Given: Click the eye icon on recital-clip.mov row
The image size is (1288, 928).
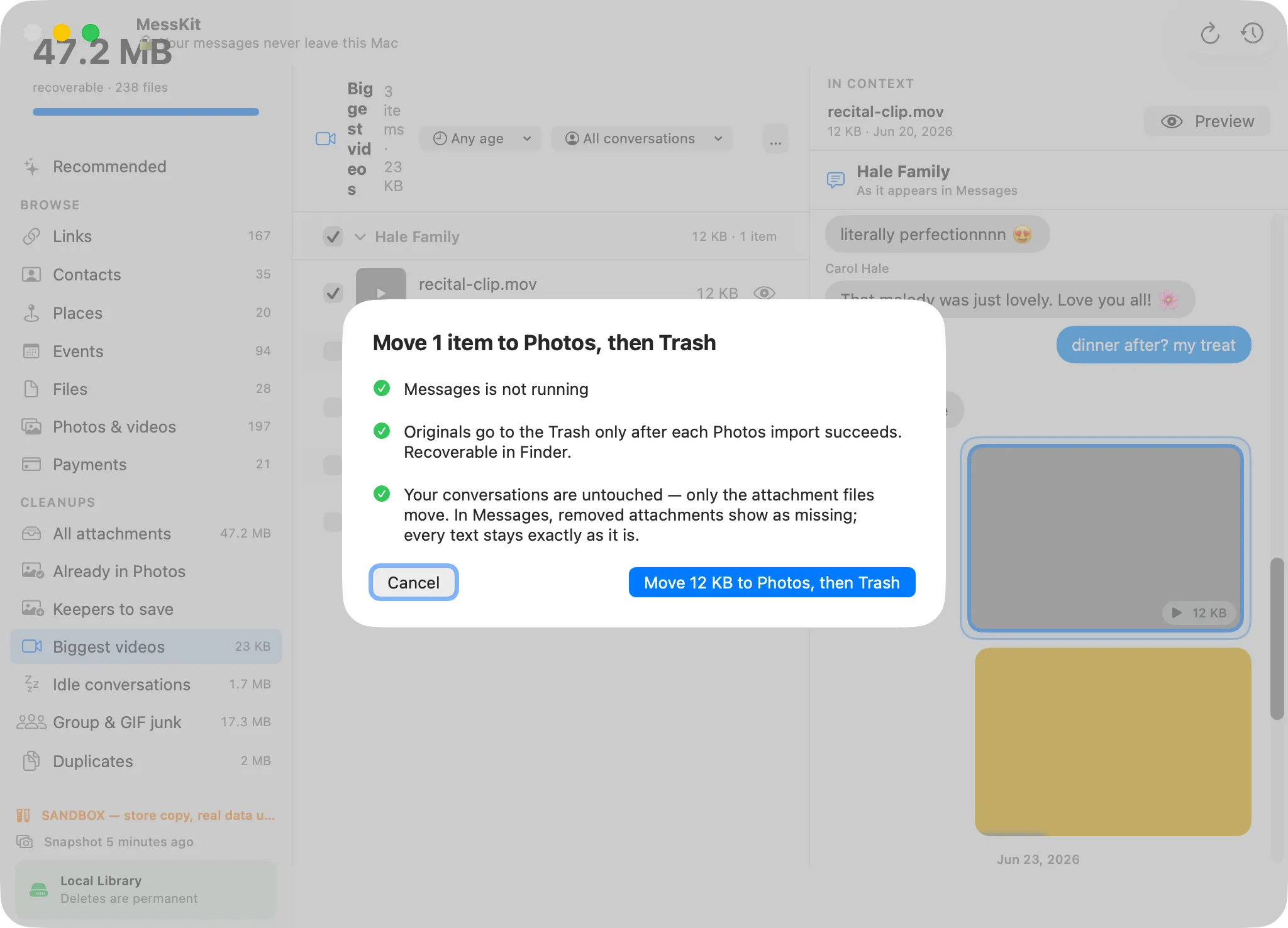Looking at the screenshot, I should tap(764, 293).
